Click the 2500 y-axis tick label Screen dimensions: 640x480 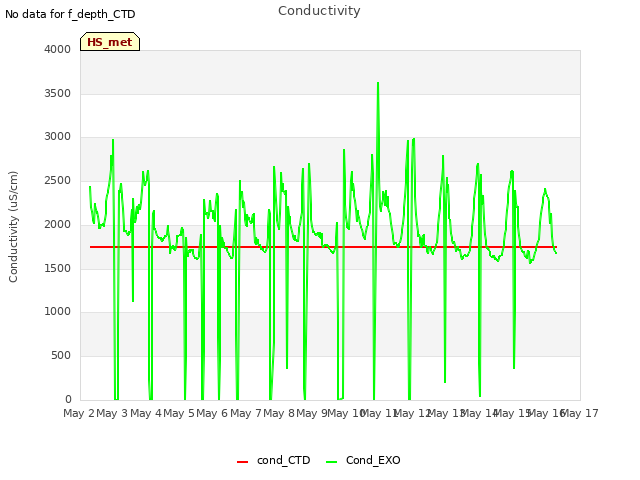[x=58, y=181]
